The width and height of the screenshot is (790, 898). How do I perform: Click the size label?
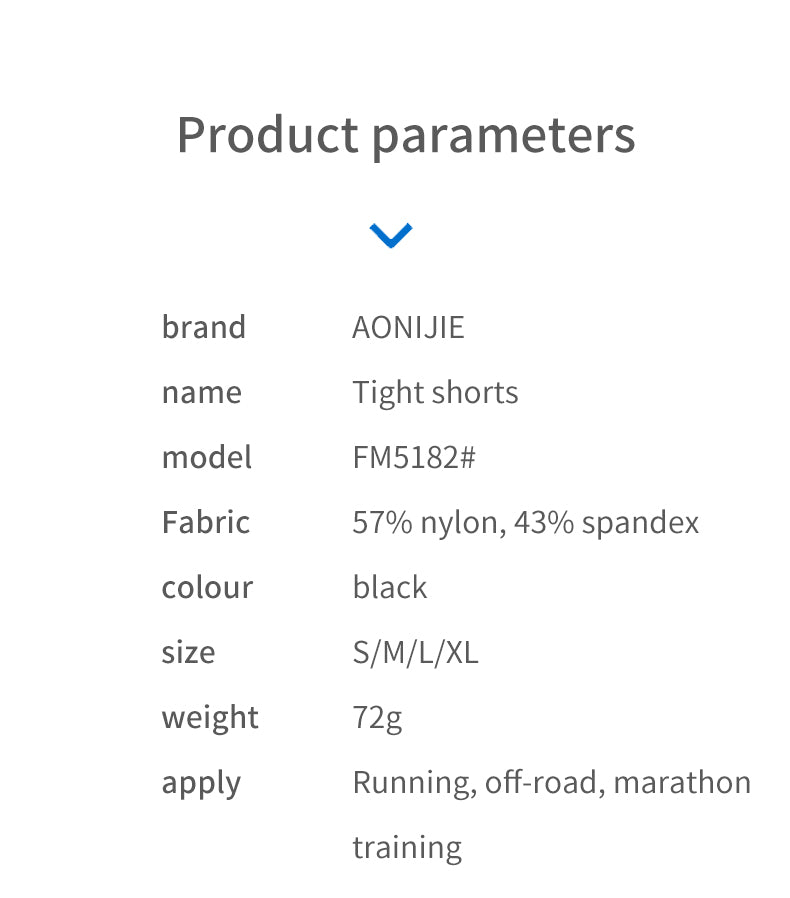click(x=188, y=652)
